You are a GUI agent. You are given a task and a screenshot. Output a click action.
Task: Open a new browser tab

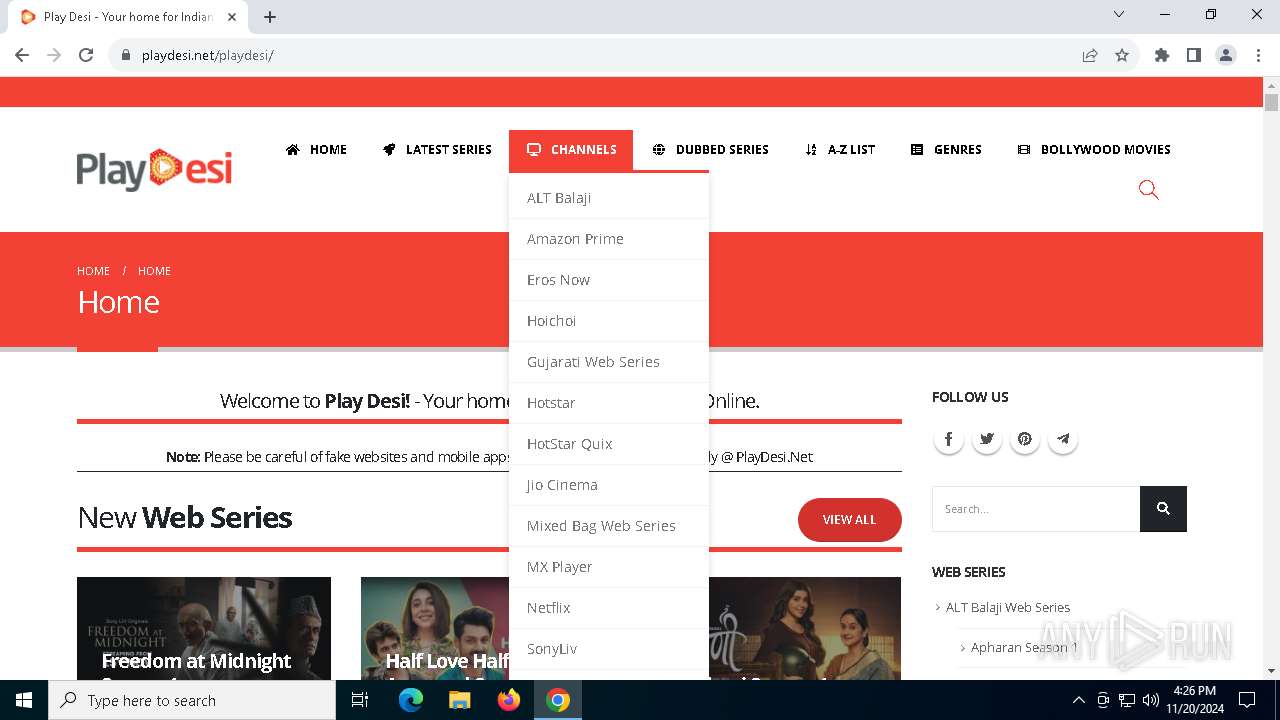(x=270, y=17)
